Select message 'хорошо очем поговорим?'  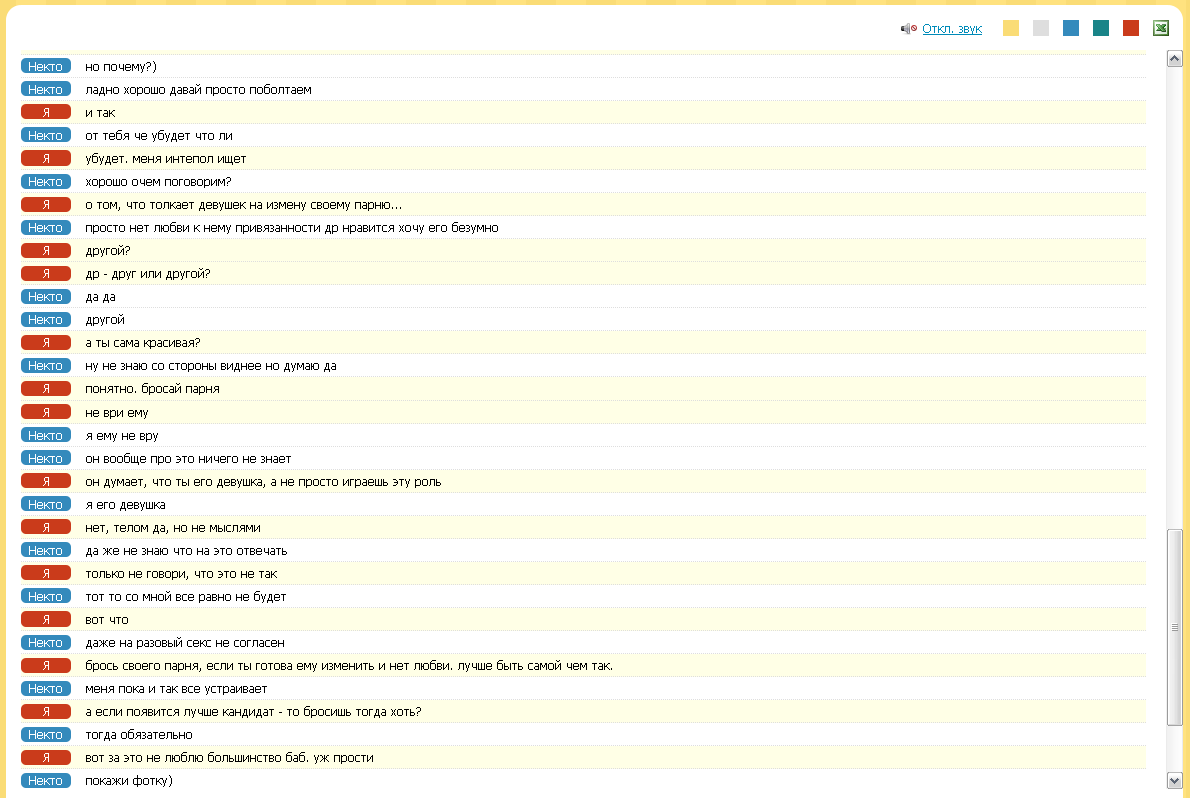(x=158, y=182)
